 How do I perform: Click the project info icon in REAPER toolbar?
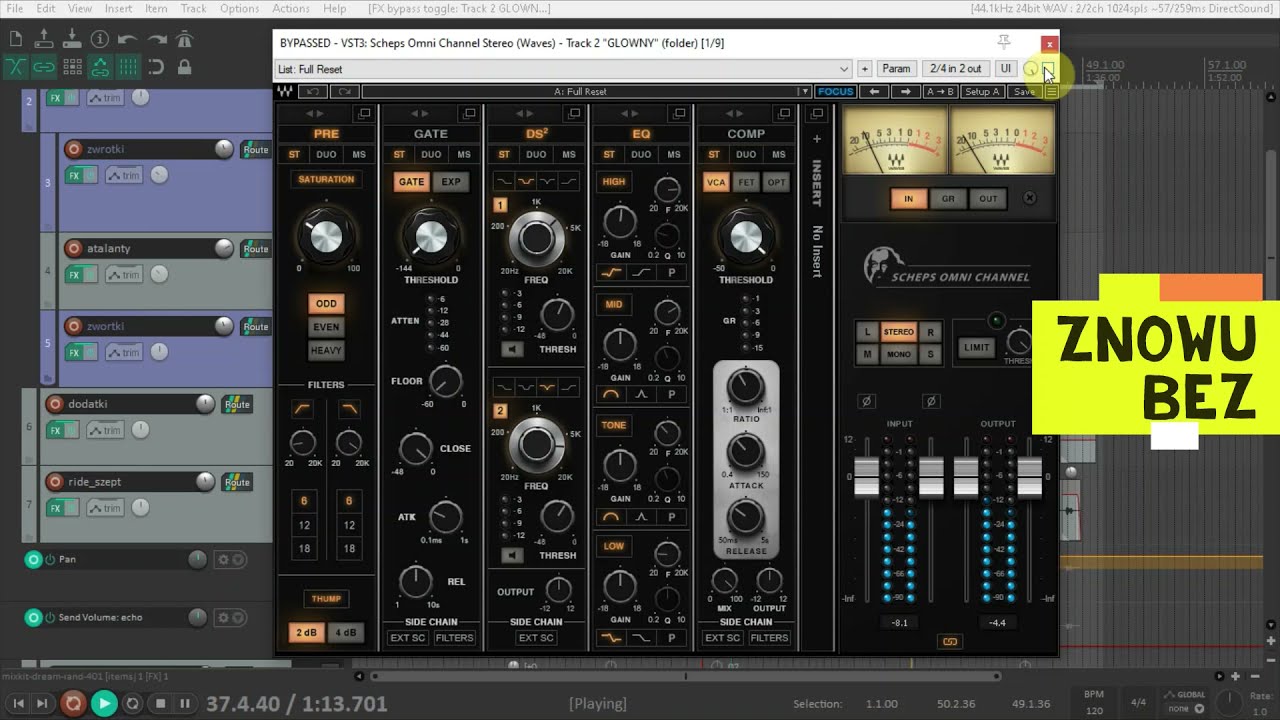99,40
